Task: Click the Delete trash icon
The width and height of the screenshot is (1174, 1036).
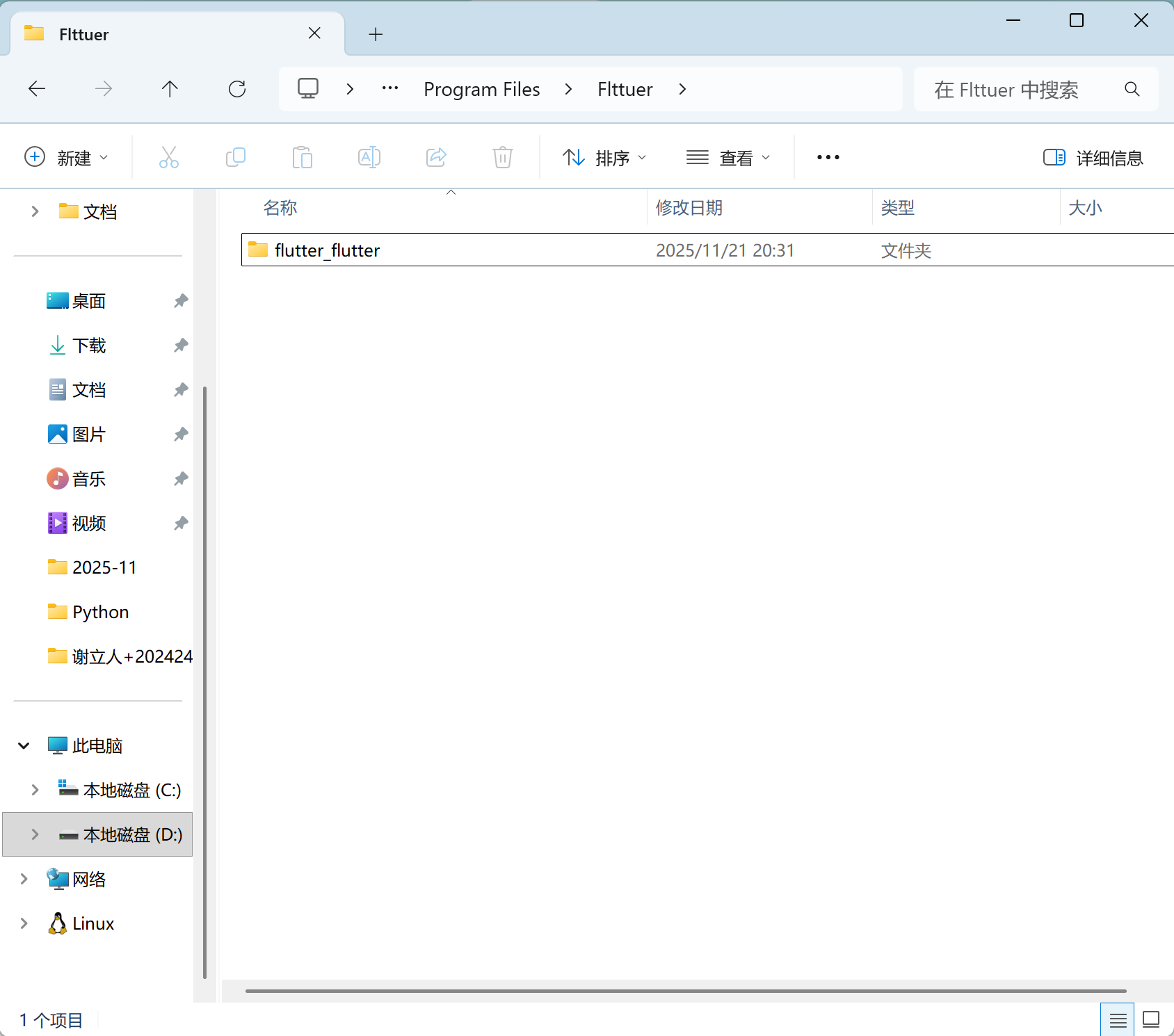Action: (503, 157)
